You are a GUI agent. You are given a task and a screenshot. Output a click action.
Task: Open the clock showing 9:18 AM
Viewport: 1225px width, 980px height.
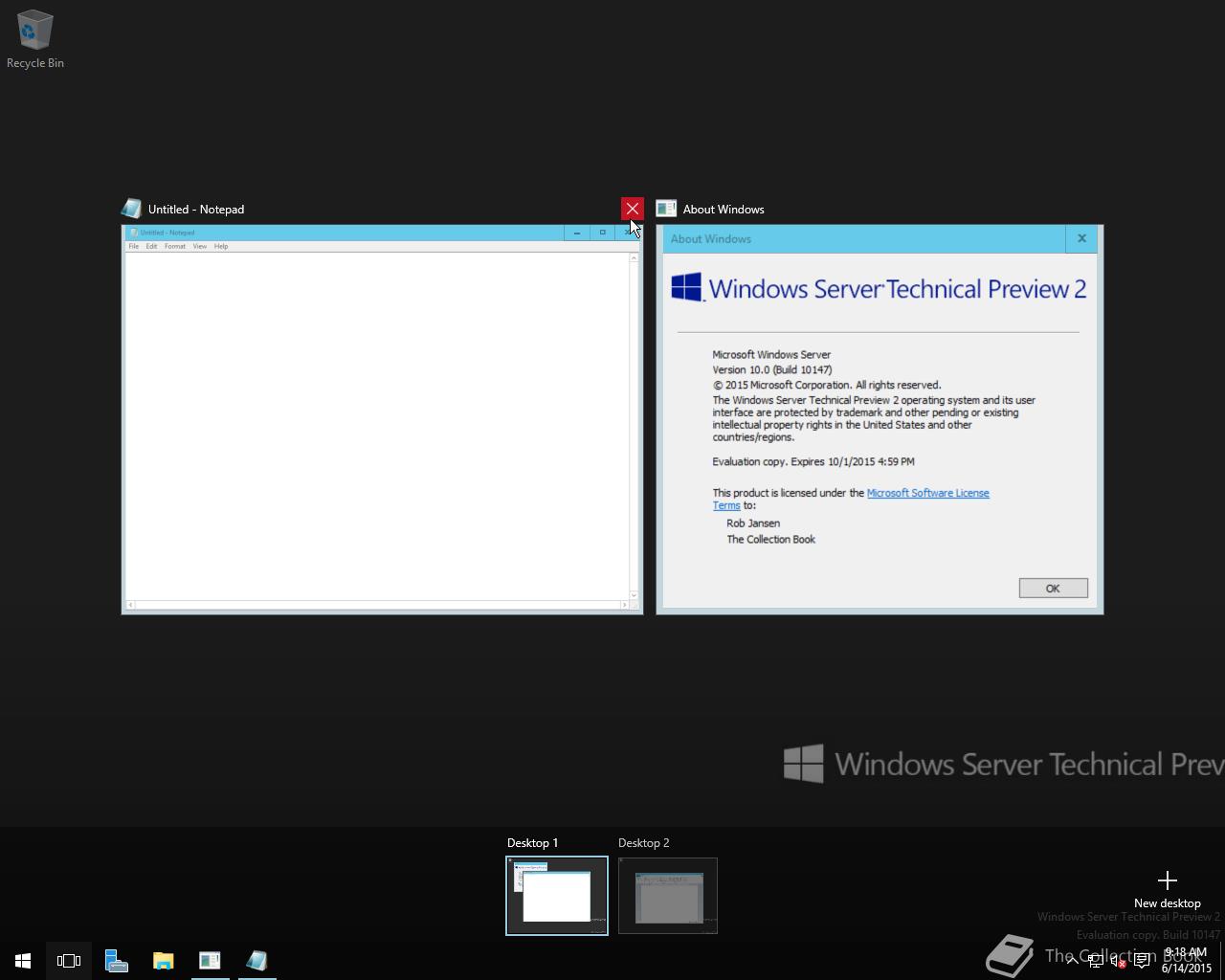click(x=1187, y=960)
